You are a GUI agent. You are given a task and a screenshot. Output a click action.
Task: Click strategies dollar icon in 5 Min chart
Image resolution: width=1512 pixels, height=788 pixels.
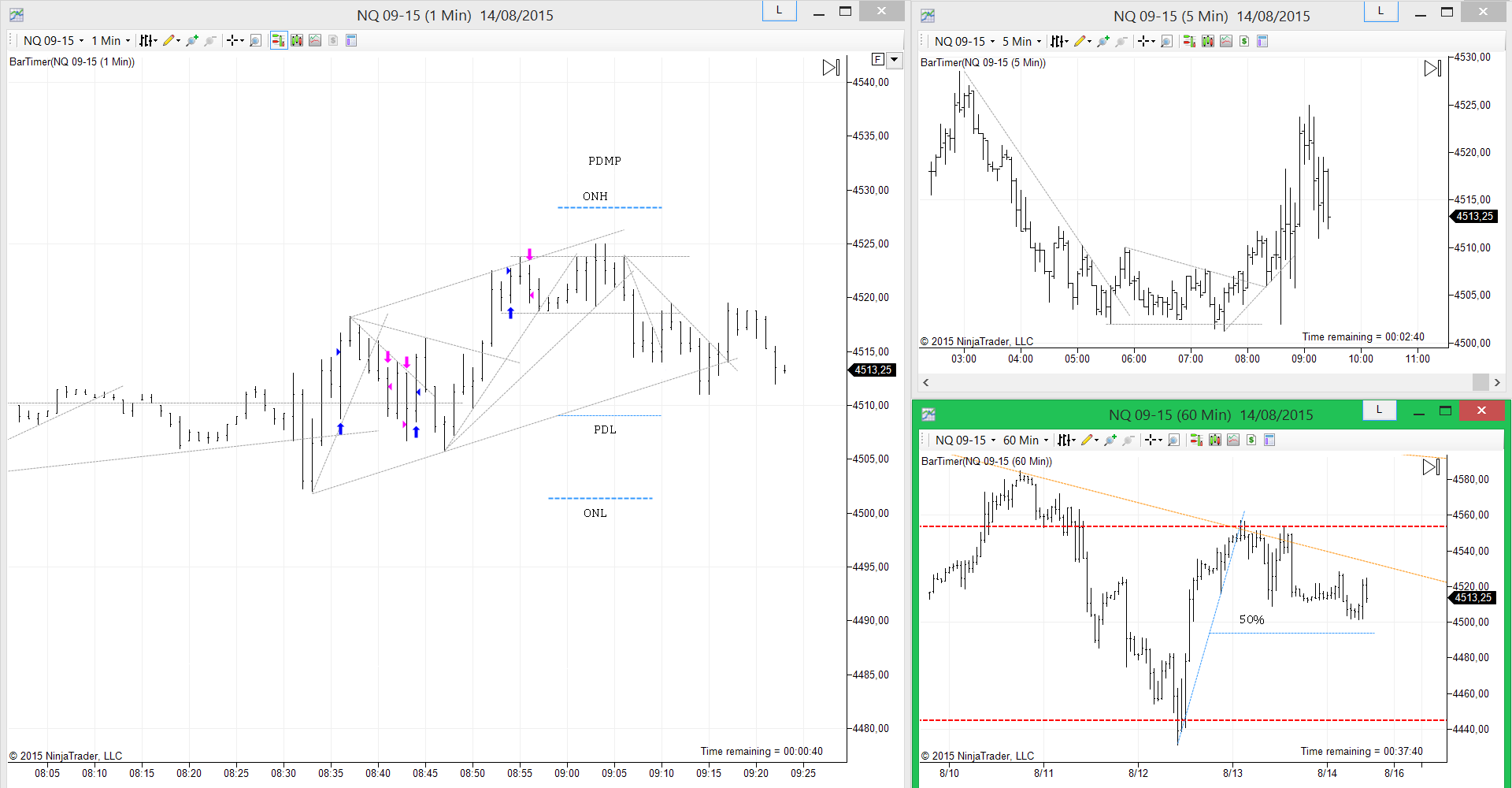tap(1244, 42)
